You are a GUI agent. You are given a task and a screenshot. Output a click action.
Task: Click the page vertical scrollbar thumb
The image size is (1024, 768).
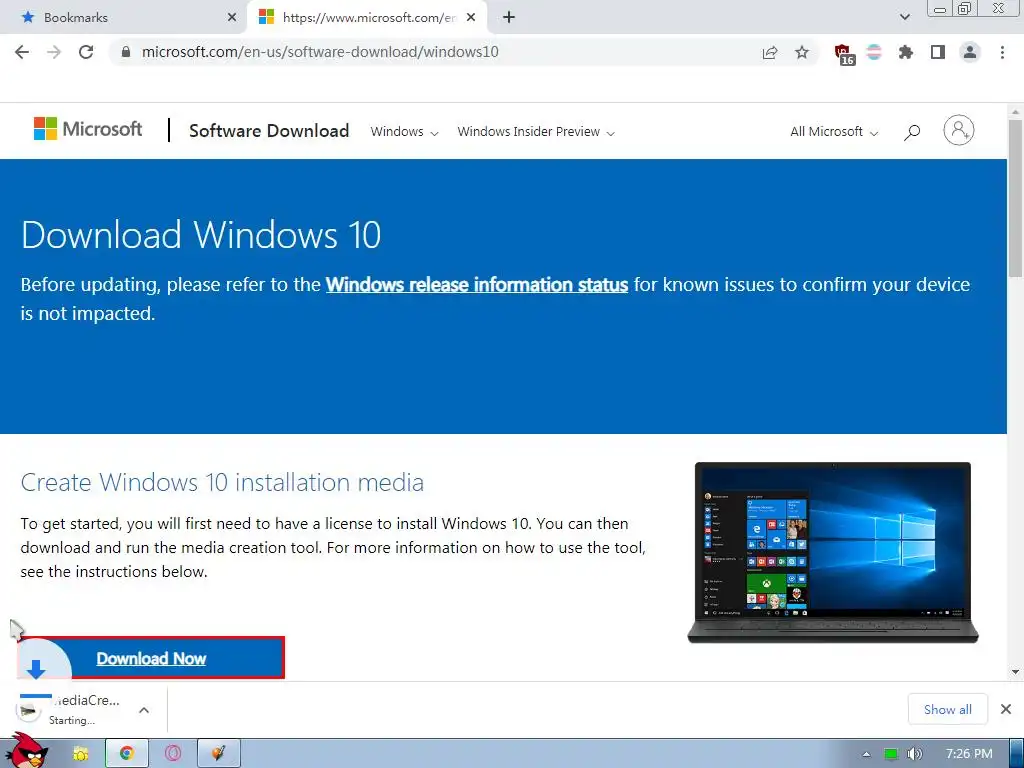pos(1016,198)
